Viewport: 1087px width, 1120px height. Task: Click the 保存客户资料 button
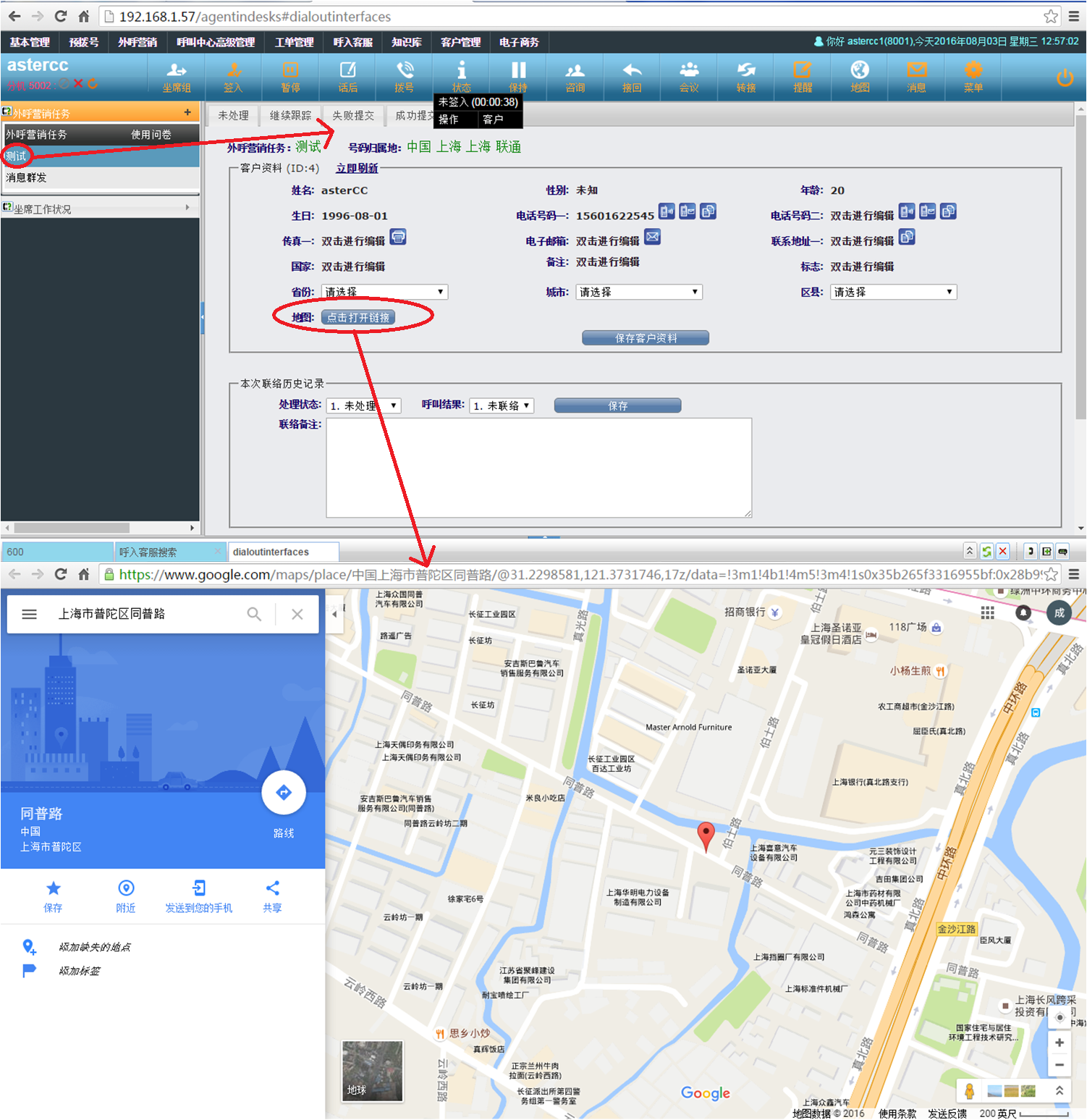point(646,338)
